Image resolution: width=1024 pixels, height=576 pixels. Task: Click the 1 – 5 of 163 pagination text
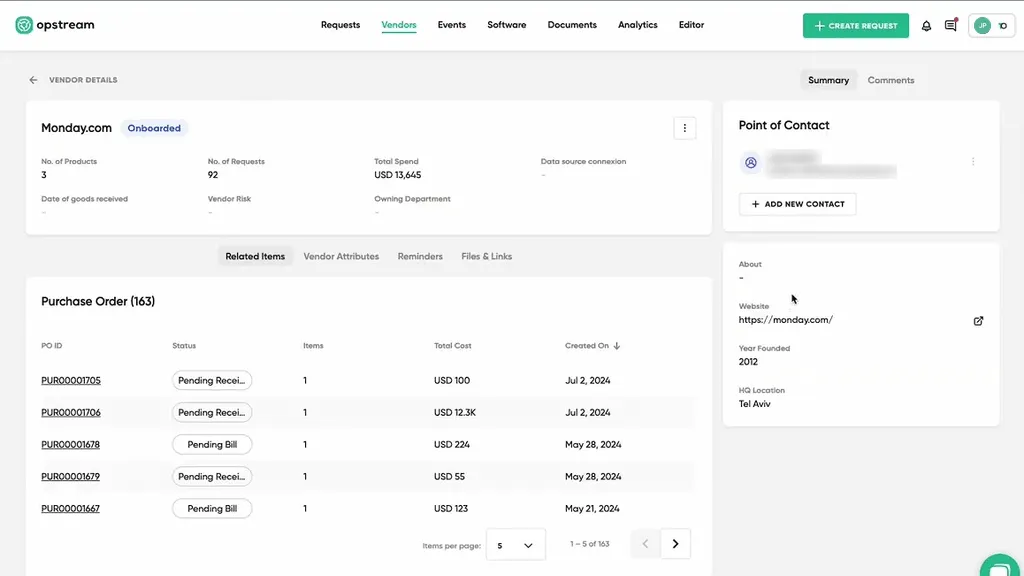point(590,543)
